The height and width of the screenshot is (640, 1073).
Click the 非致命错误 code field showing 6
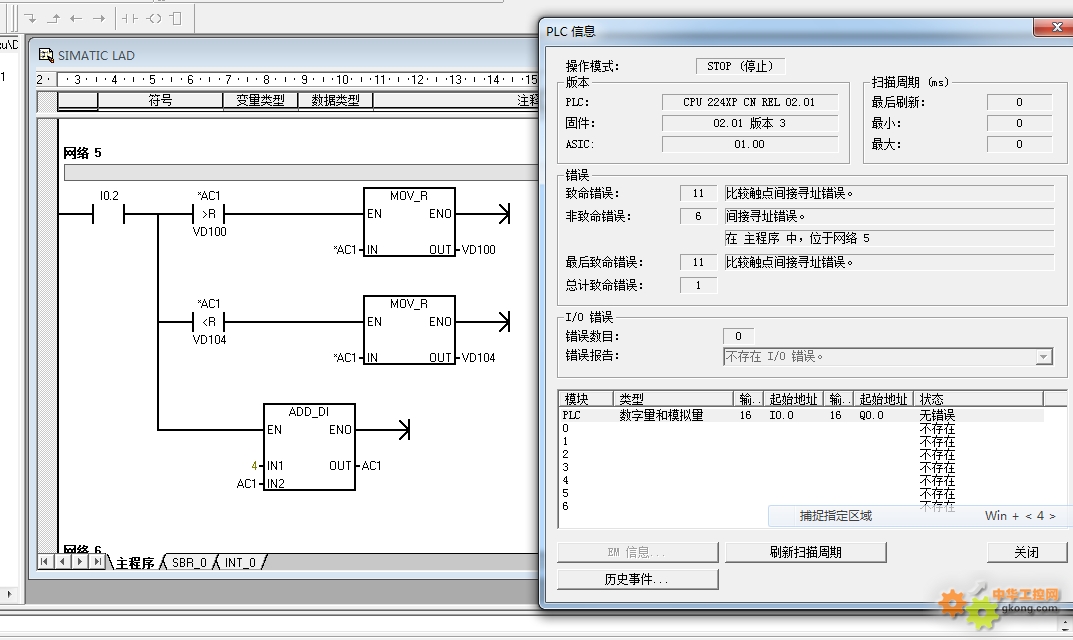click(x=698, y=216)
